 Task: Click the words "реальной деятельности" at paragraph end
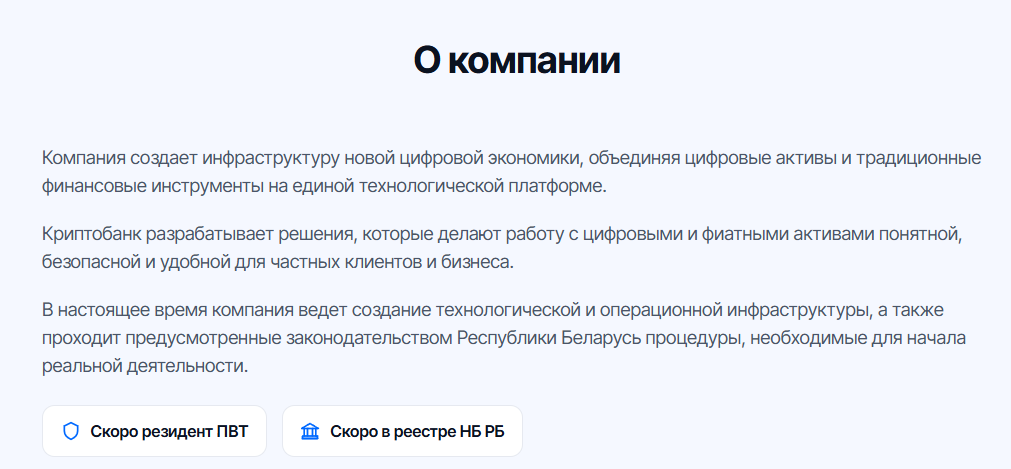(x=144, y=366)
